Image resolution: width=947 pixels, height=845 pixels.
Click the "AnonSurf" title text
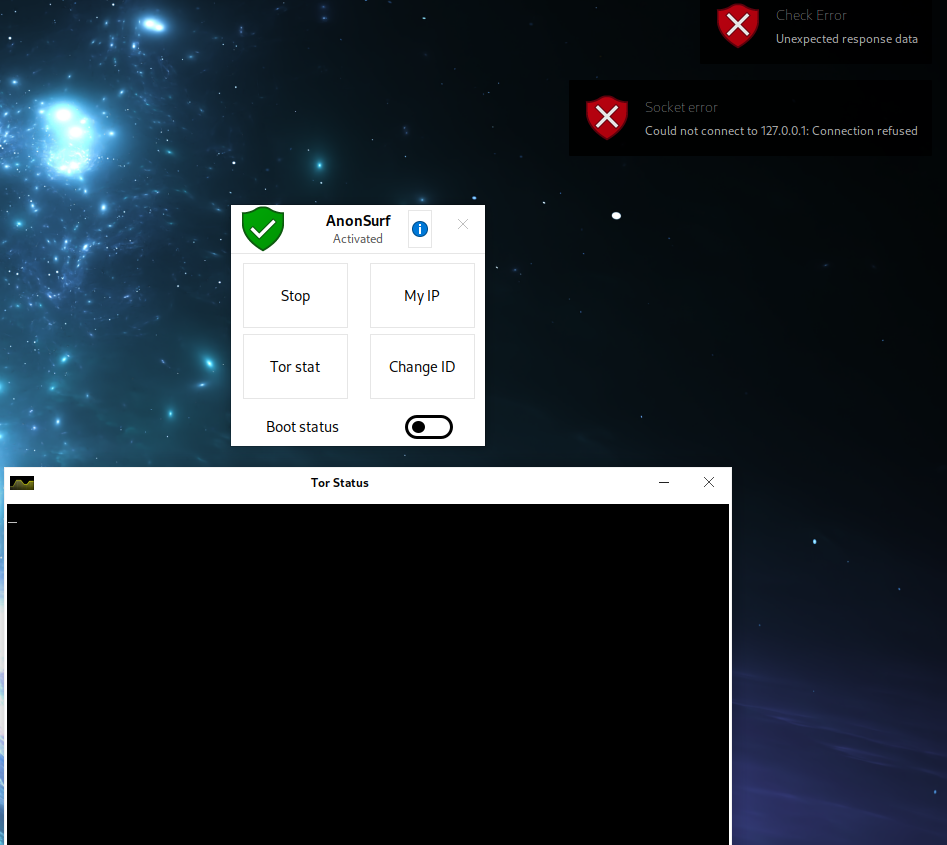pos(358,220)
